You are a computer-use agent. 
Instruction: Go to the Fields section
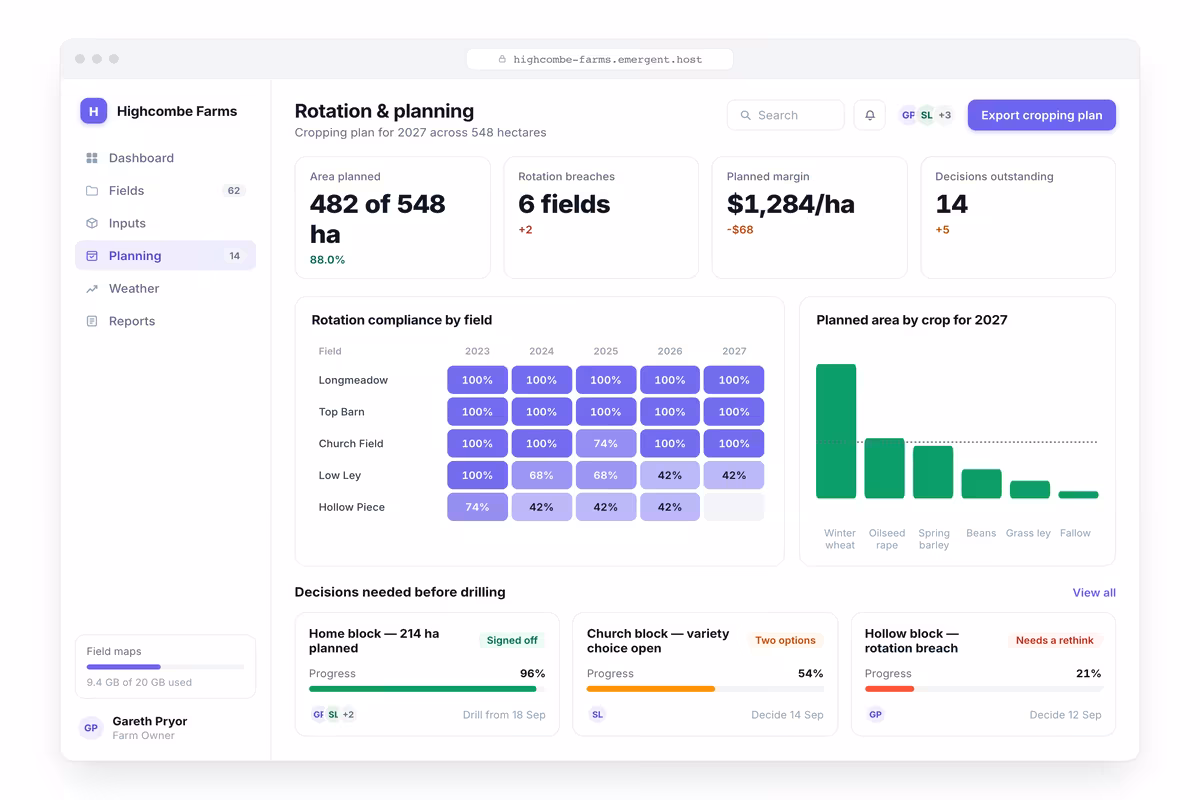coord(165,190)
